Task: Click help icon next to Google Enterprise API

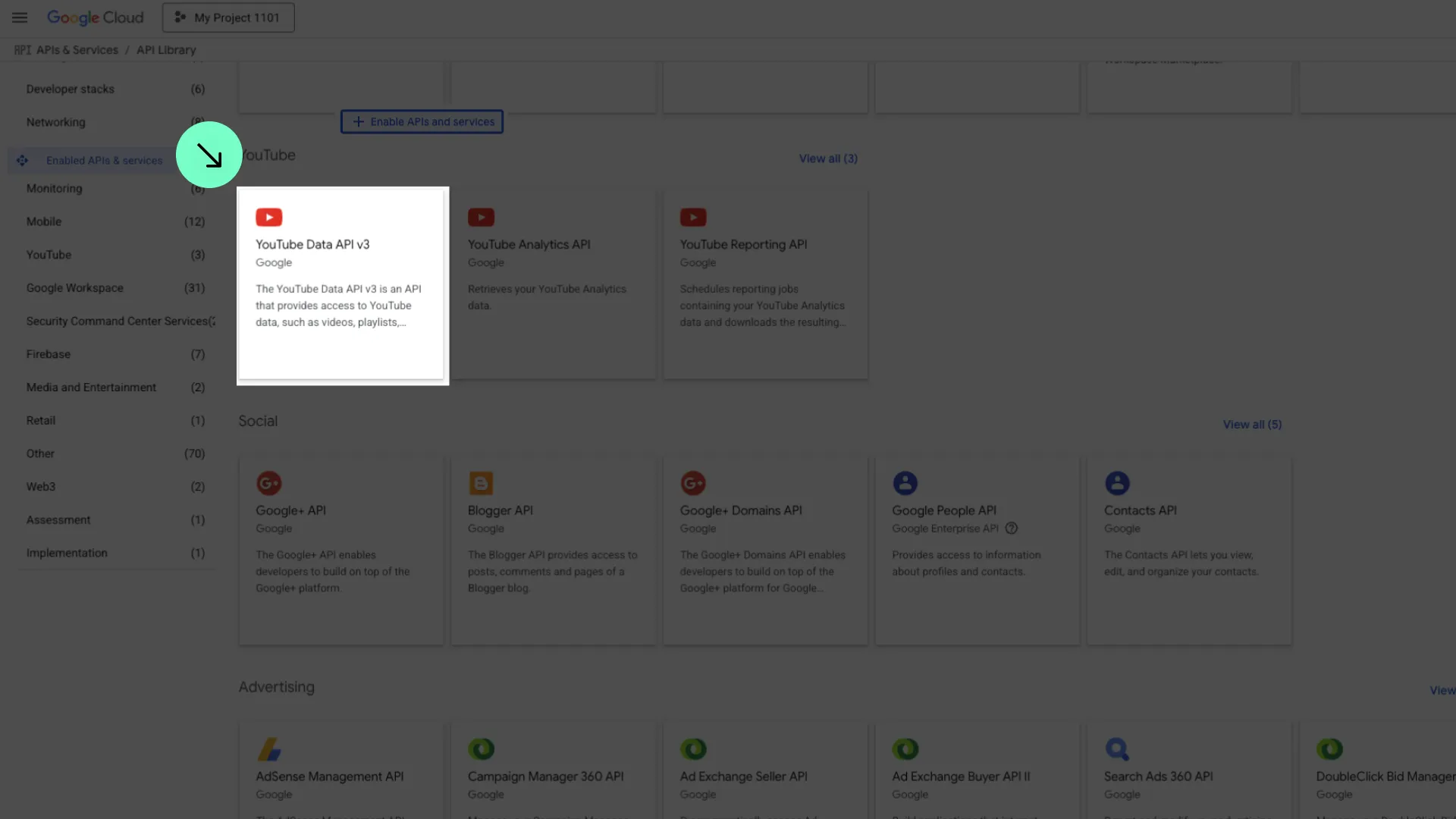Action: click(1012, 529)
